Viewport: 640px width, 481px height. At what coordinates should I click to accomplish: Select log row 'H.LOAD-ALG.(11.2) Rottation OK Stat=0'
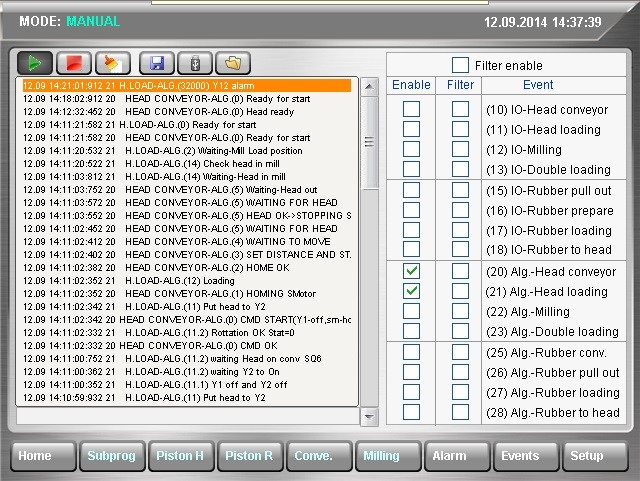coord(187,333)
